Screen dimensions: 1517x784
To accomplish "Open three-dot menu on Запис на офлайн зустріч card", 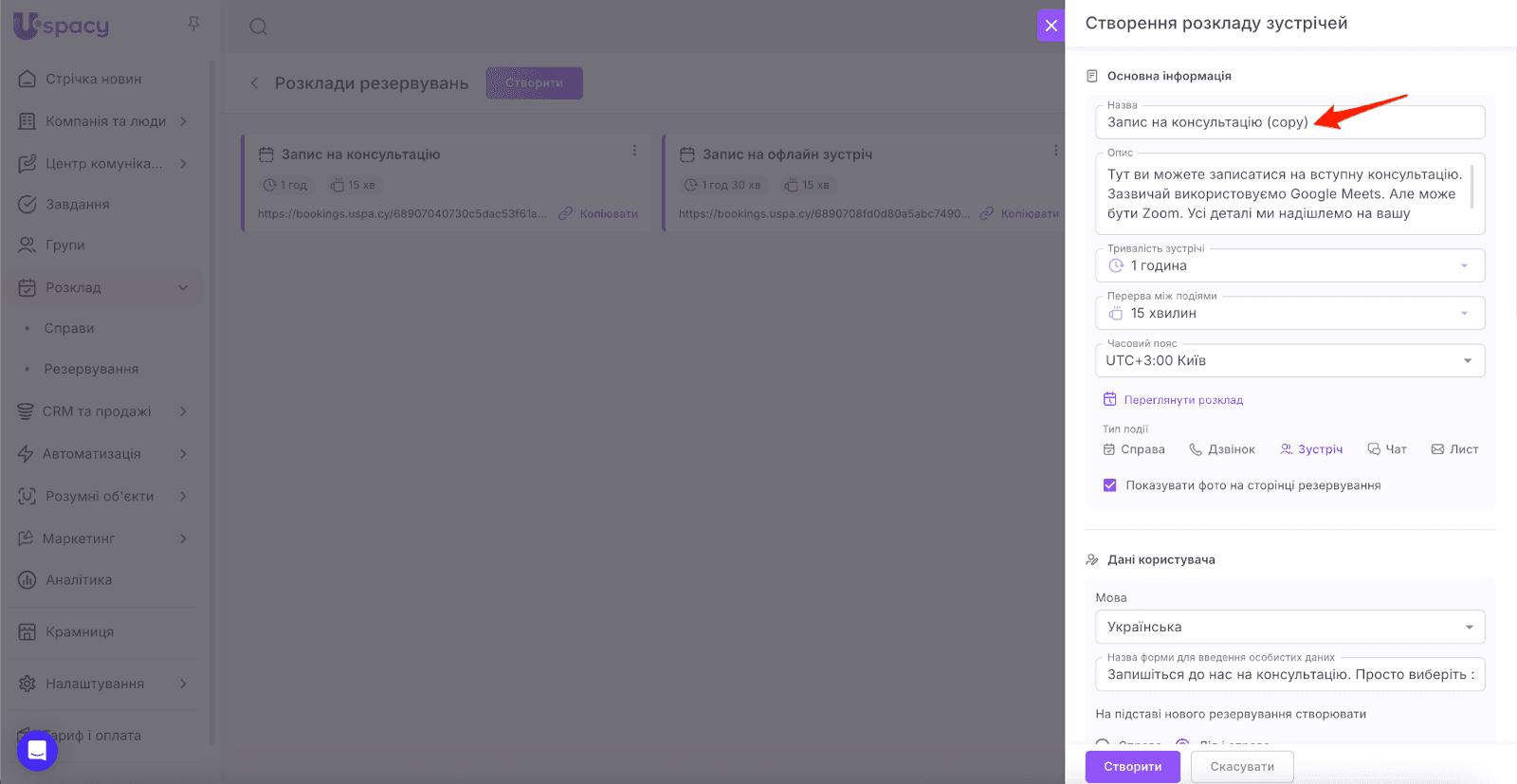I will [1055, 151].
